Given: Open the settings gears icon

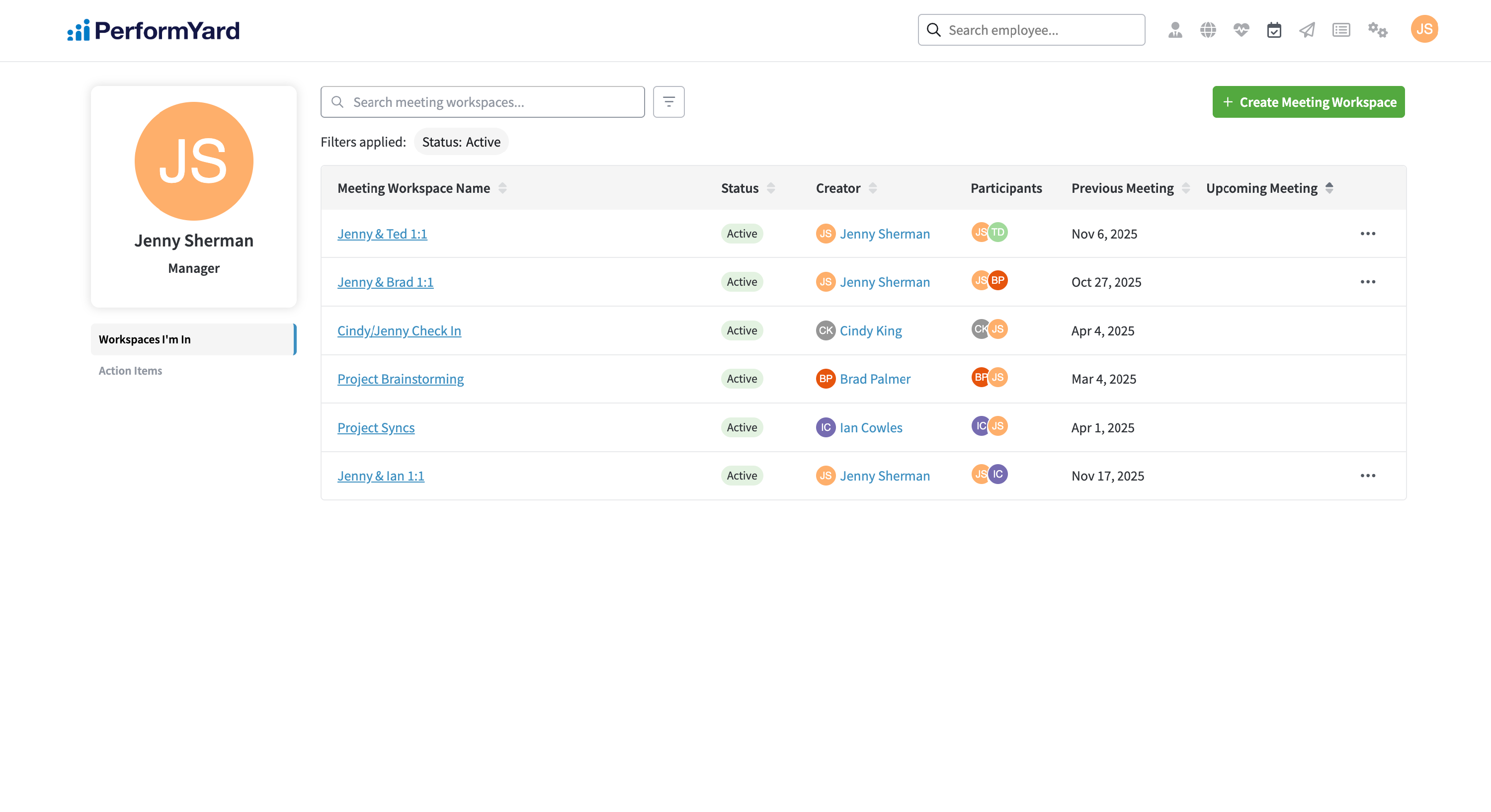Looking at the screenshot, I should click(x=1378, y=30).
